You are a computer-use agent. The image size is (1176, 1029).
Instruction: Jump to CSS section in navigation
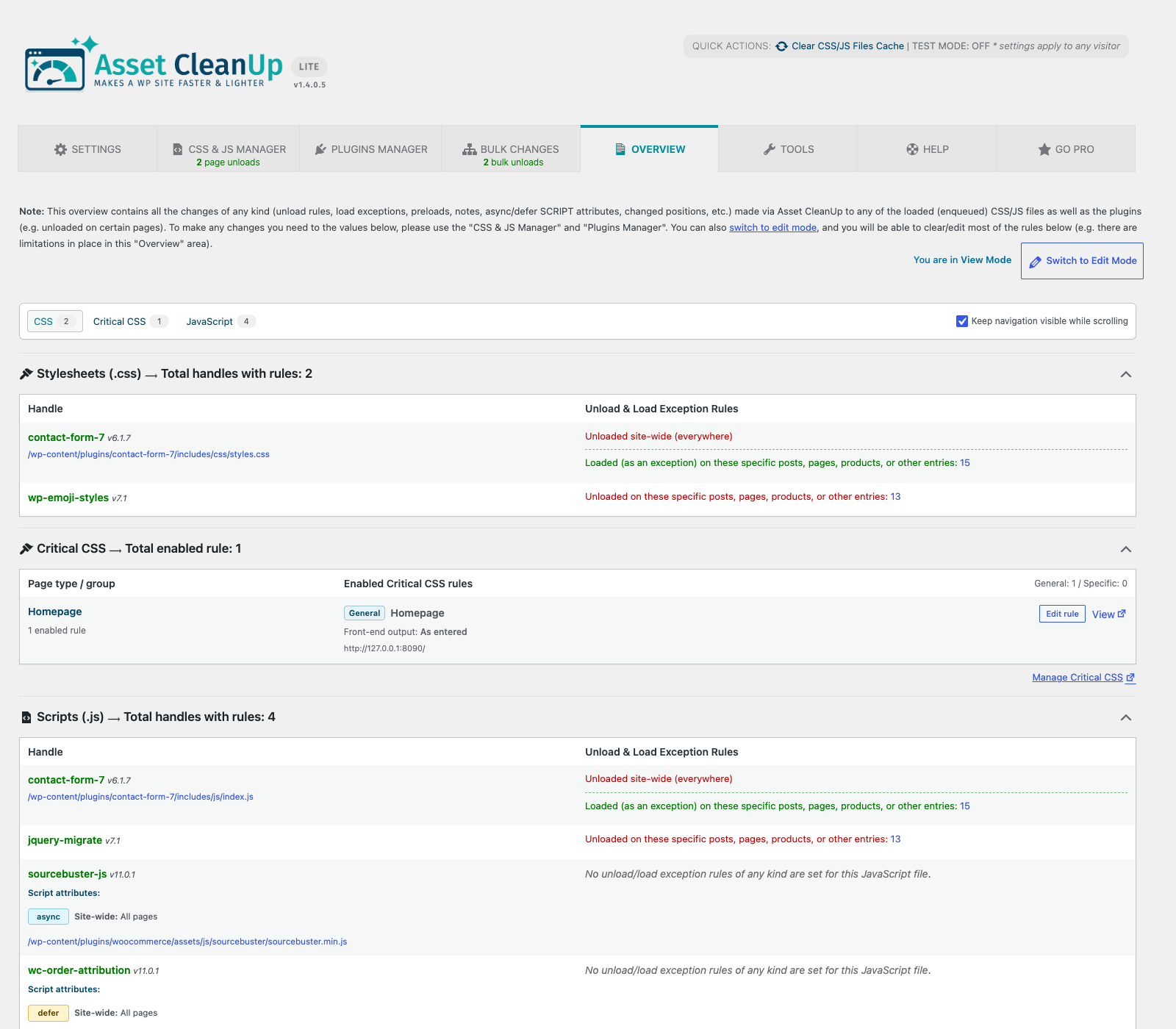pyautogui.click(x=55, y=321)
